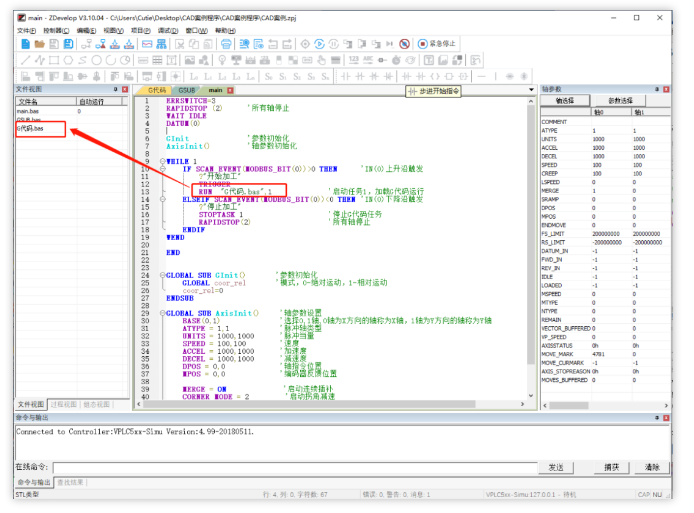Collapse the ELSEIF SCAN_EVENT code block

pyautogui.click(x=162, y=200)
